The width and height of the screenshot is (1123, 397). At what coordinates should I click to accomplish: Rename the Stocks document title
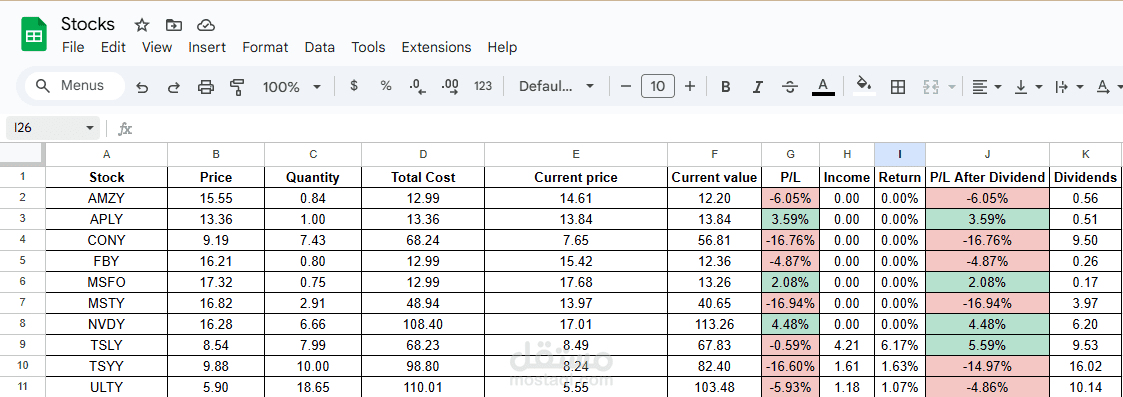(x=87, y=24)
